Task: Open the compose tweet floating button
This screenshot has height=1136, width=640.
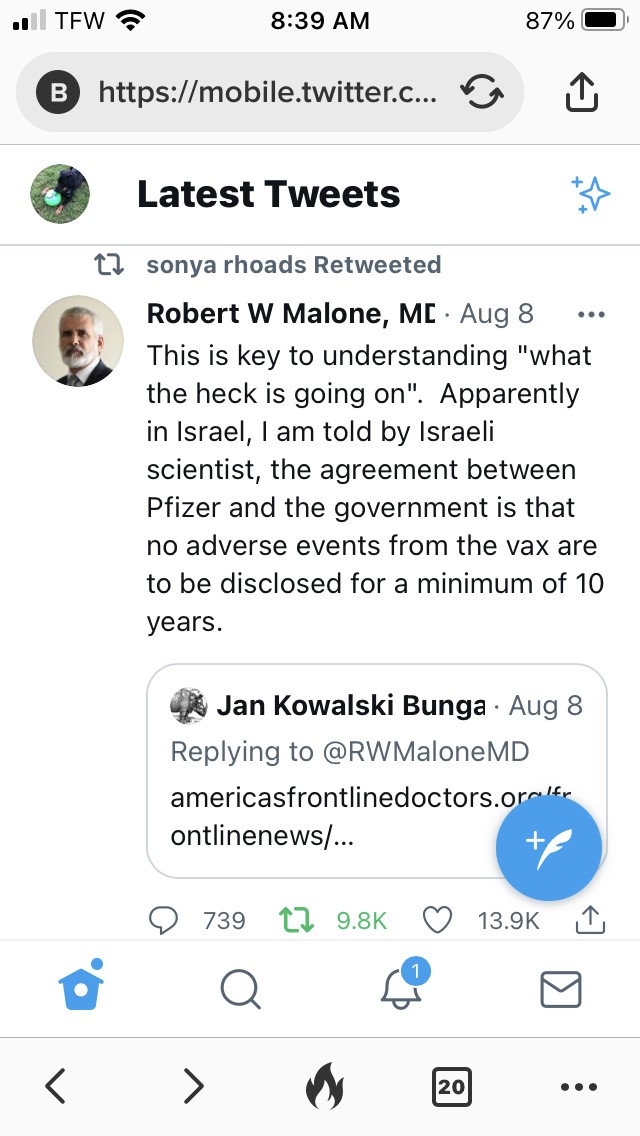Action: pos(548,848)
